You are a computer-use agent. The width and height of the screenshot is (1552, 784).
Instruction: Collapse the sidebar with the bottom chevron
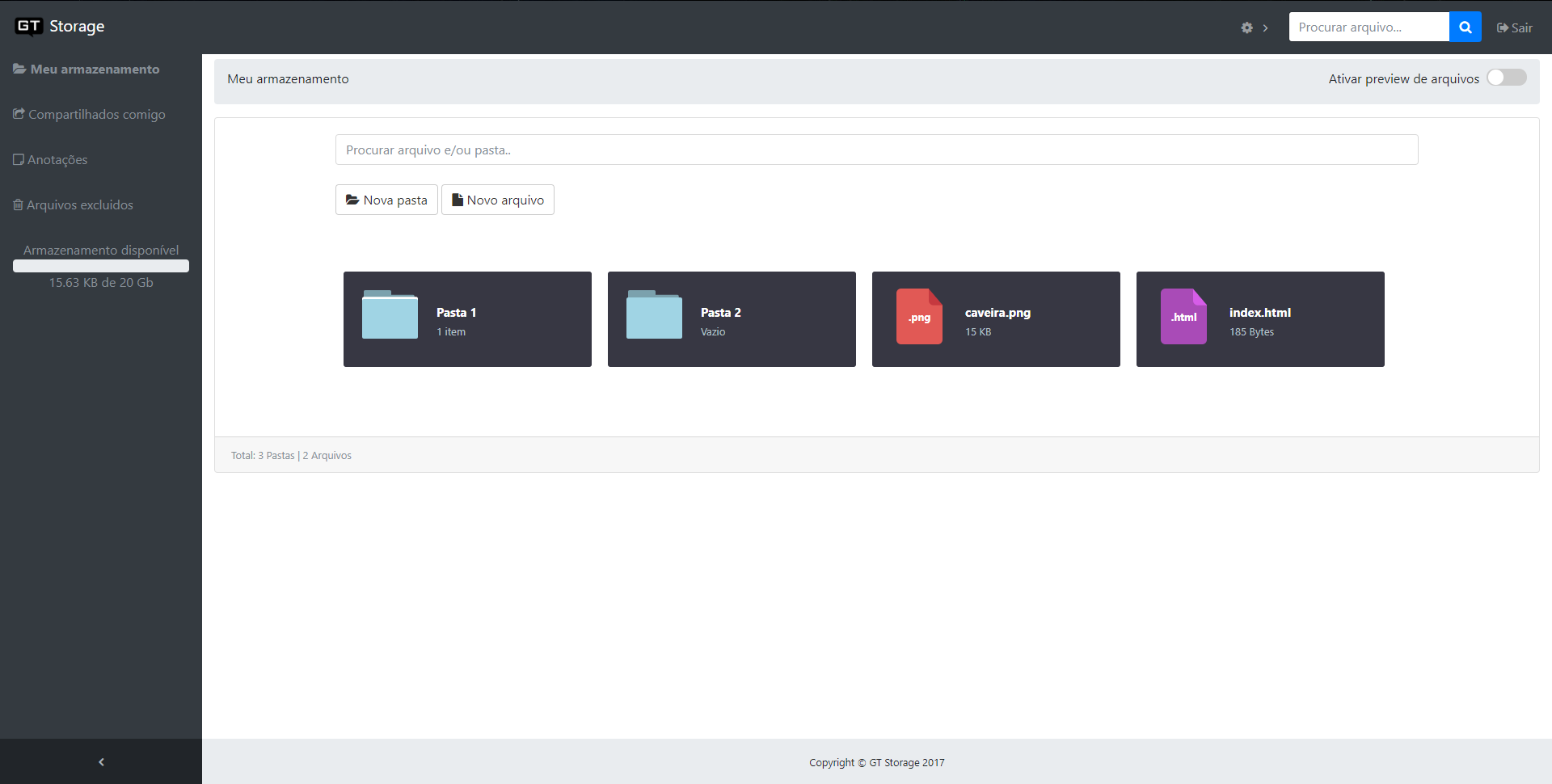point(101,761)
